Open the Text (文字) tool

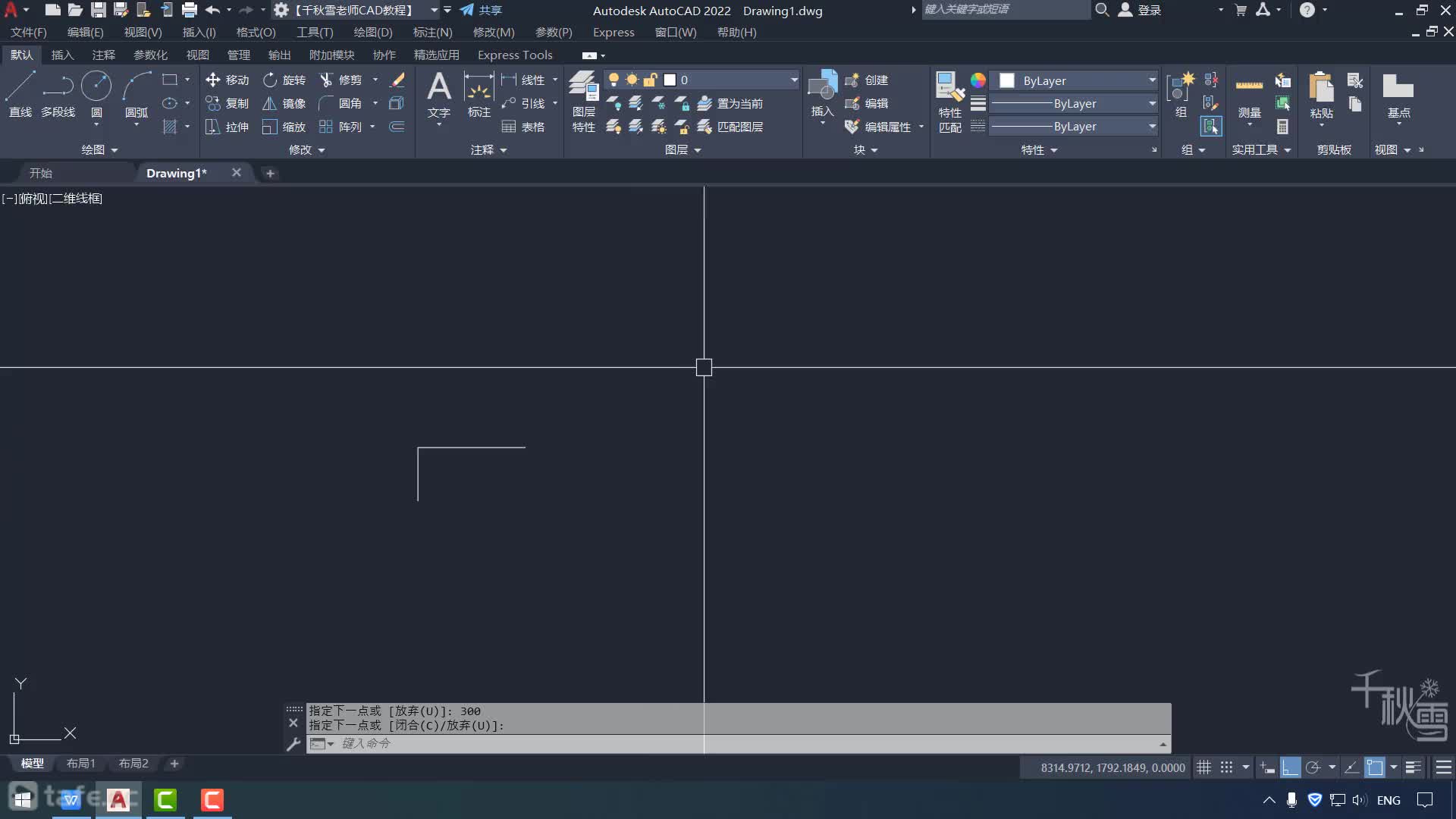point(439,95)
